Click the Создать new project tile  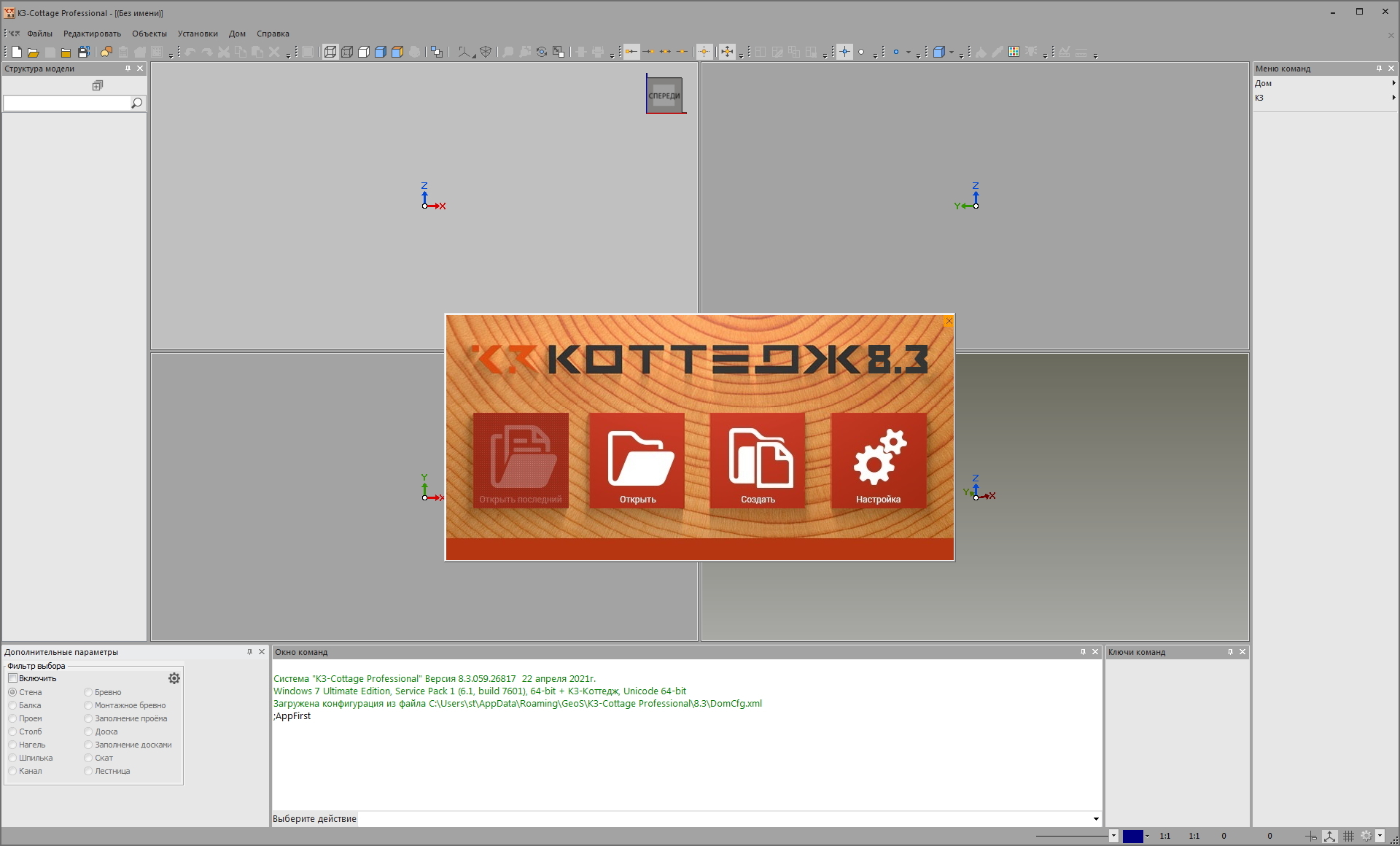pyautogui.click(x=758, y=460)
